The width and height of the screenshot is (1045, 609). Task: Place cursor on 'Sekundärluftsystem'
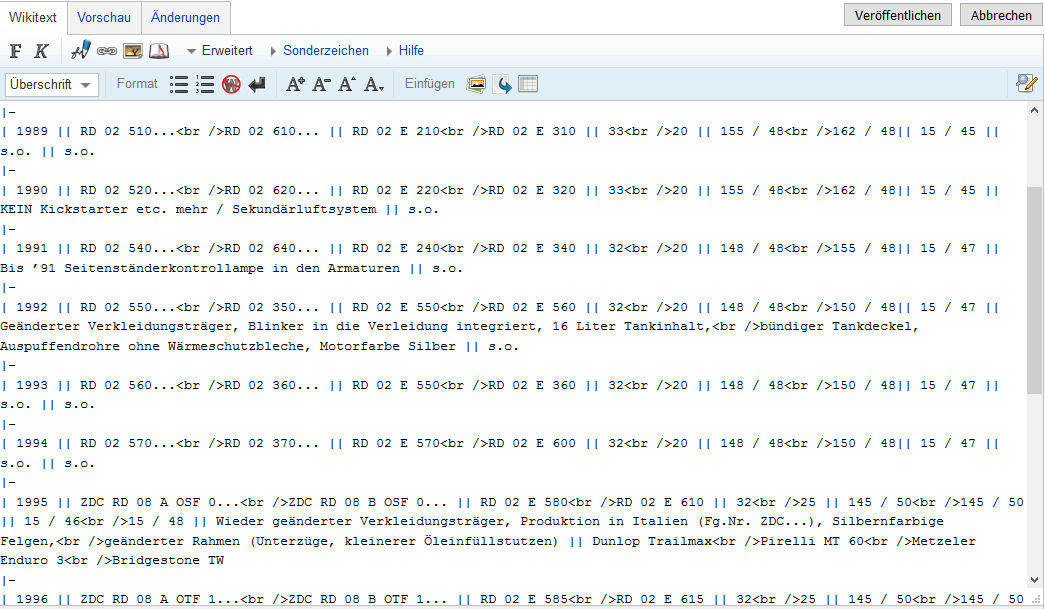tap(304, 209)
